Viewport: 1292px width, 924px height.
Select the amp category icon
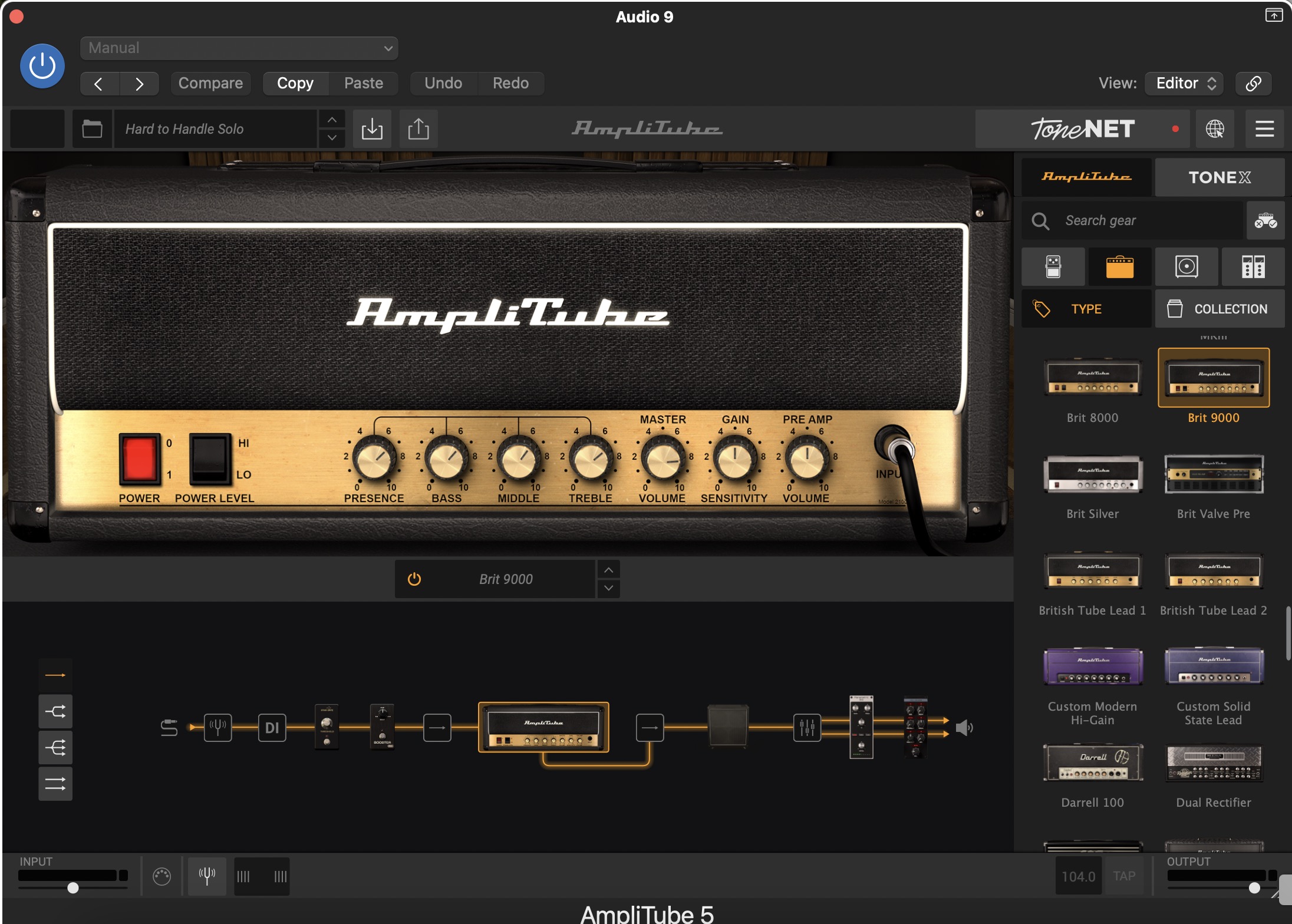point(1120,266)
